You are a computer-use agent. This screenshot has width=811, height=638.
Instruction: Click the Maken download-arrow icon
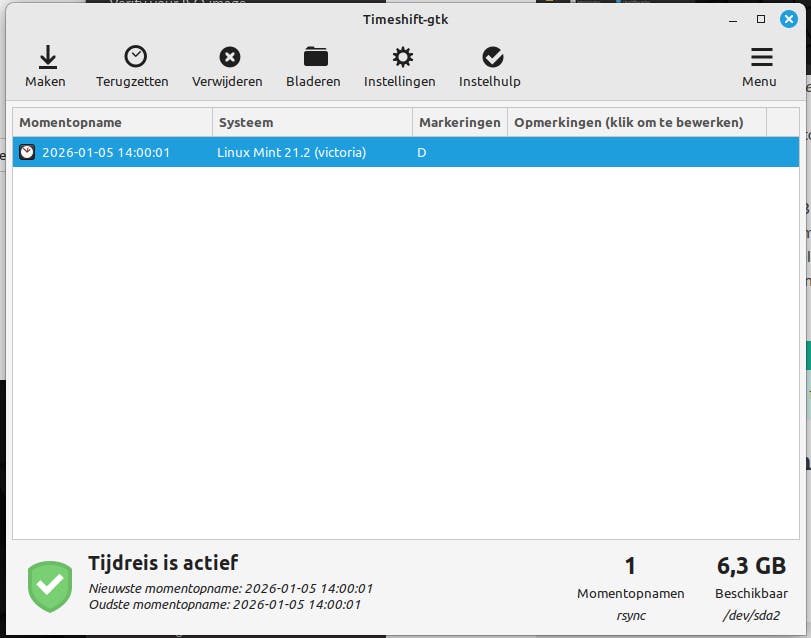pos(48,57)
